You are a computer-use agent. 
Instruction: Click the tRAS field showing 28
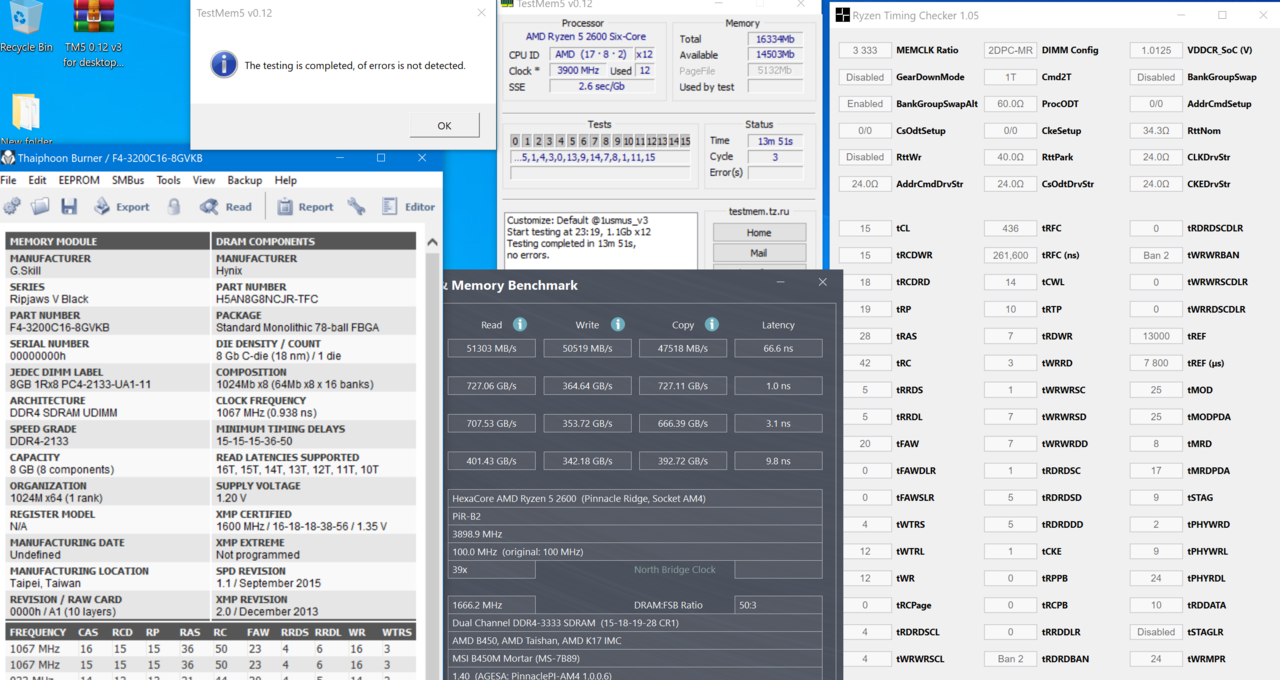tap(865, 336)
